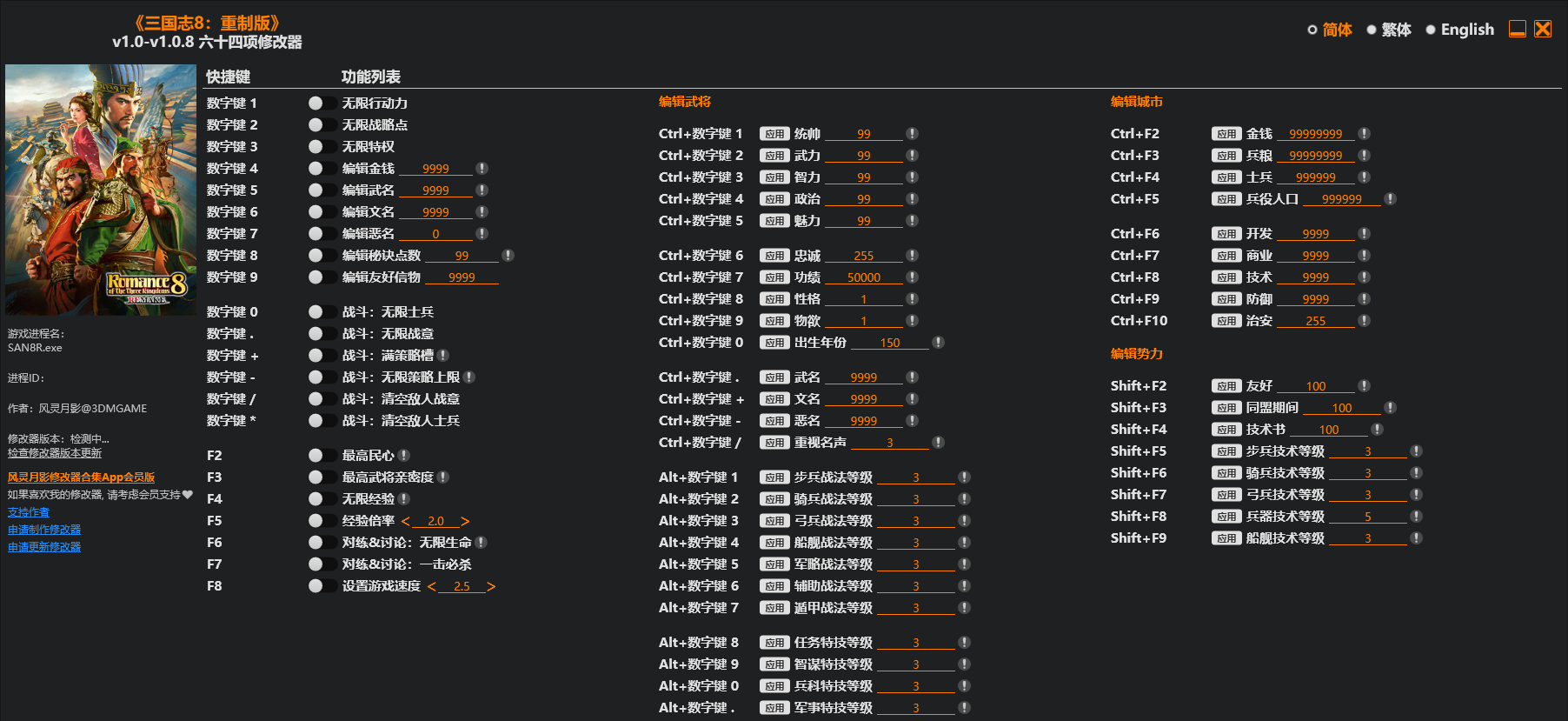Viewport: 1568px width, 721px height.
Task: Open 风灵月影修改器合集App会员版 link
Action: pyautogui.click(x=81, y=477)
